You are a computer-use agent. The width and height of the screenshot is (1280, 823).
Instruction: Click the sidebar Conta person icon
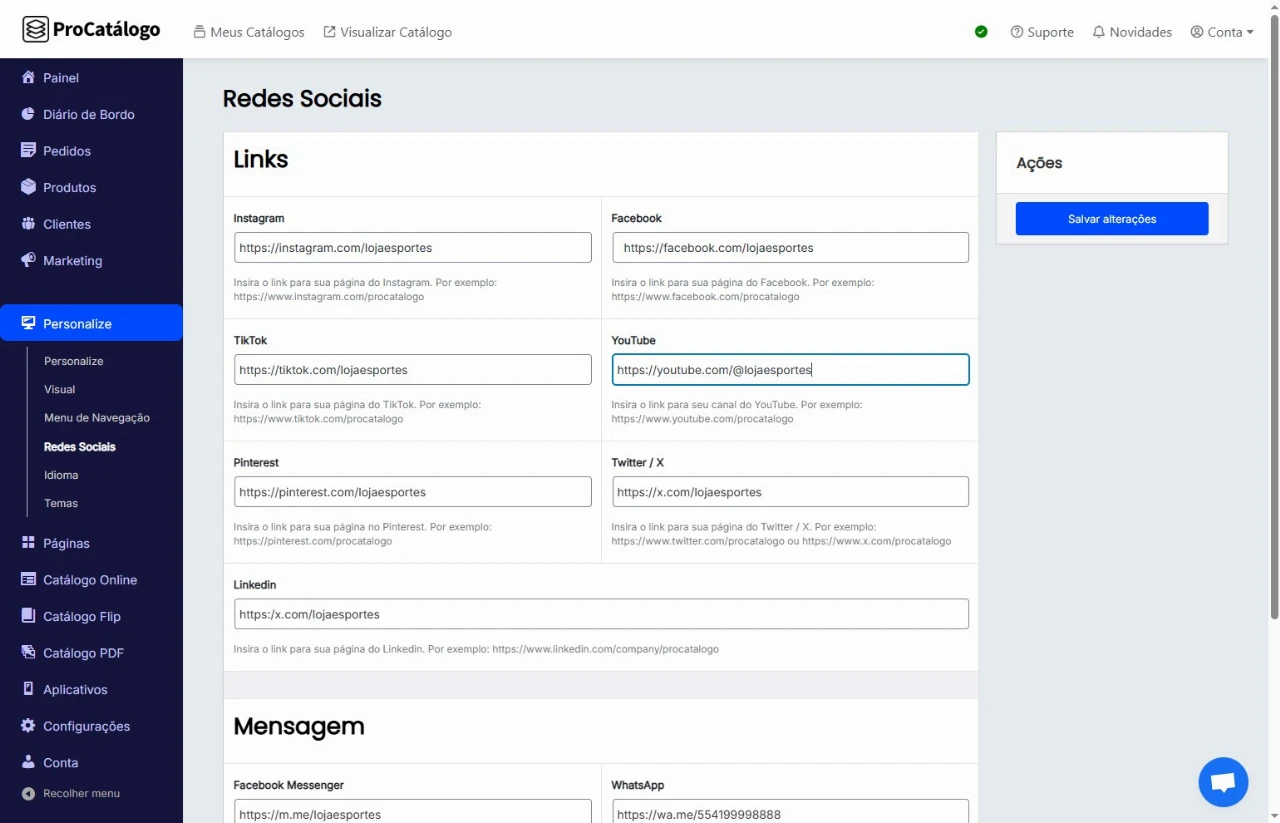point(28,762)
